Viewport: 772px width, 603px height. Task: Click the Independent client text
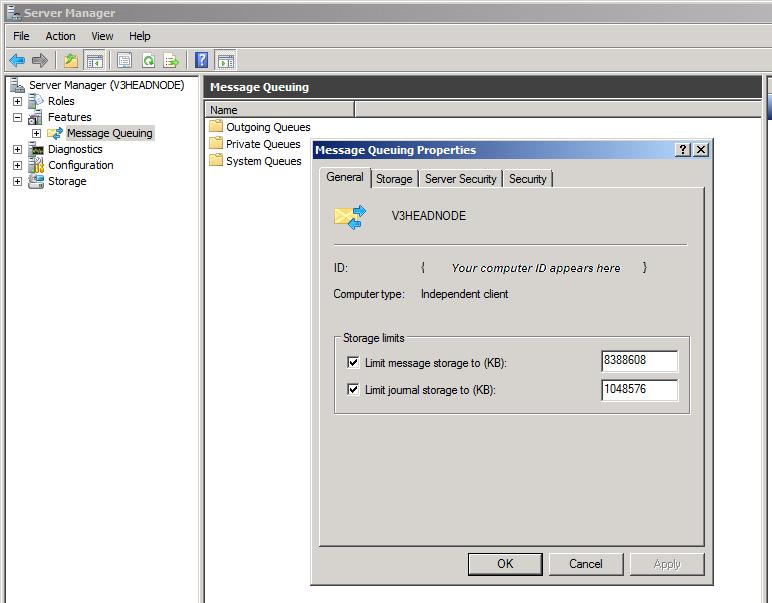pos(464,294)
